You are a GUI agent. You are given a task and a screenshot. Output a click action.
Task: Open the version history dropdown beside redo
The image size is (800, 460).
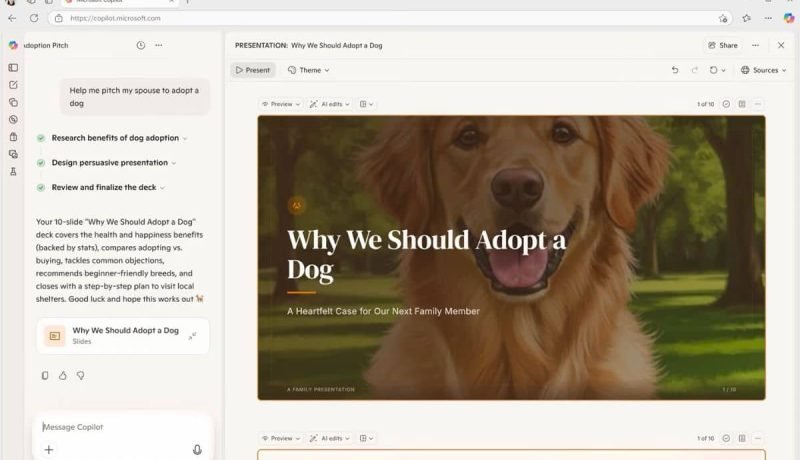click(x=717, y=70)
